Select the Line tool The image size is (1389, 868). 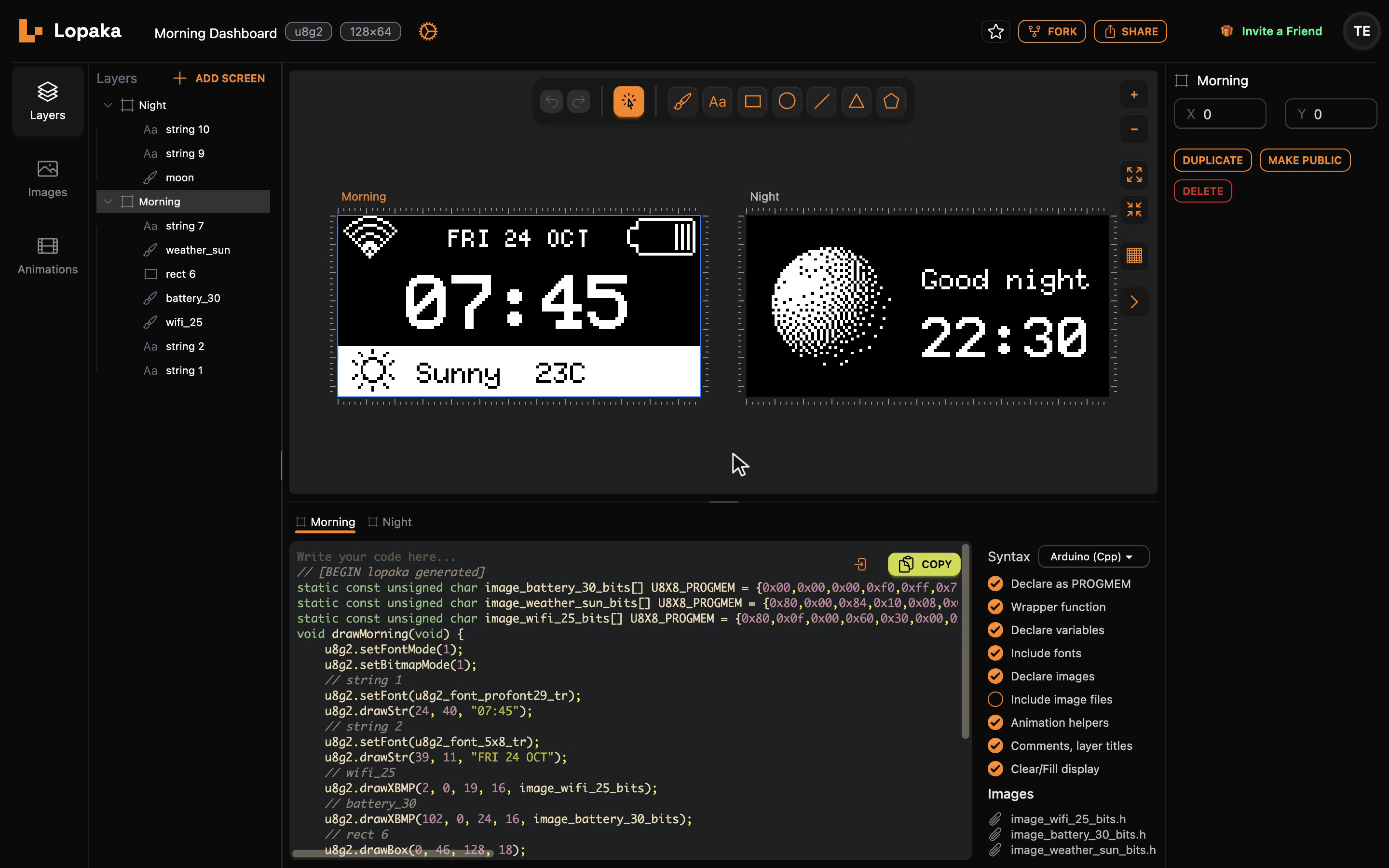pyautogui.click(x=821, y=102)
